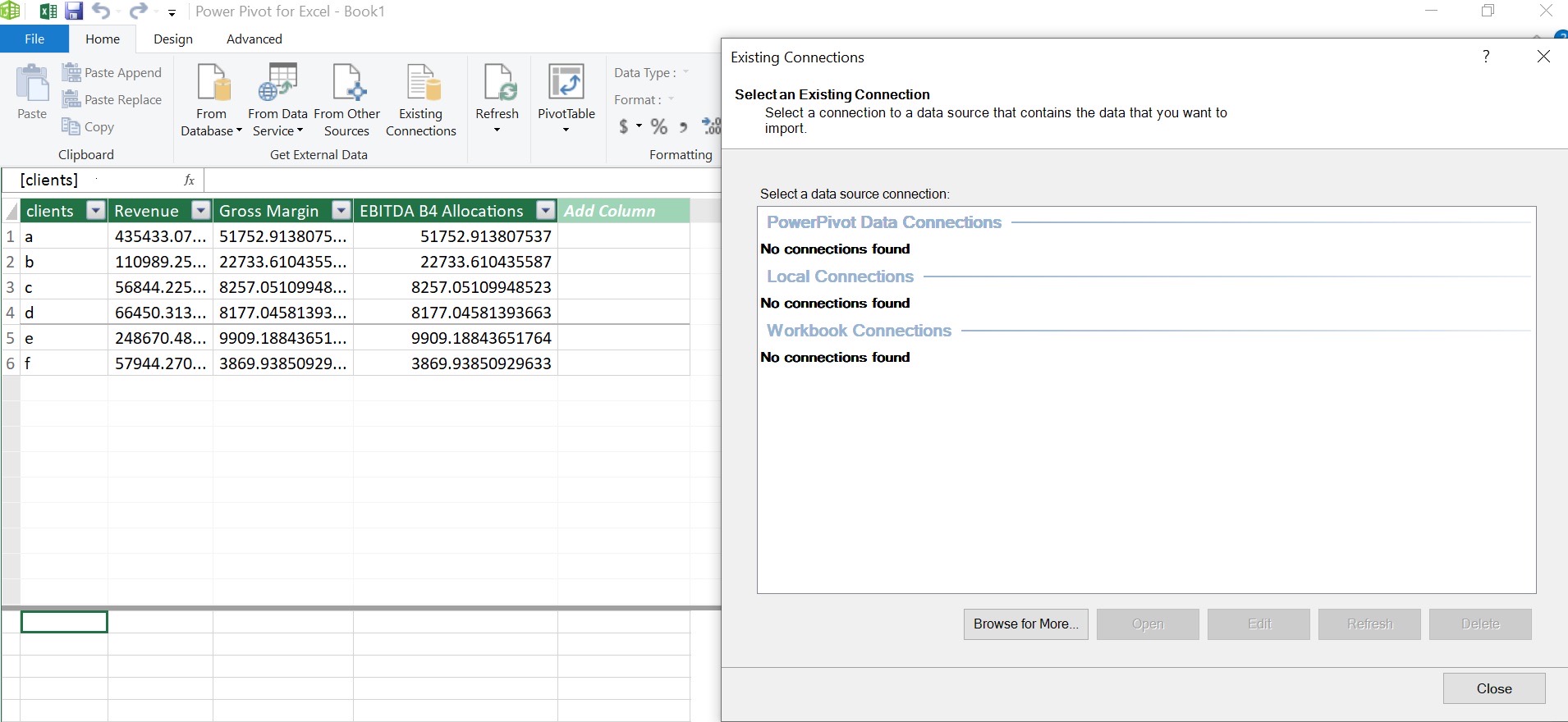Select the Workbook Connections heading
Image resolution: width=1568 pixels, height=722 pixels.
860,331
